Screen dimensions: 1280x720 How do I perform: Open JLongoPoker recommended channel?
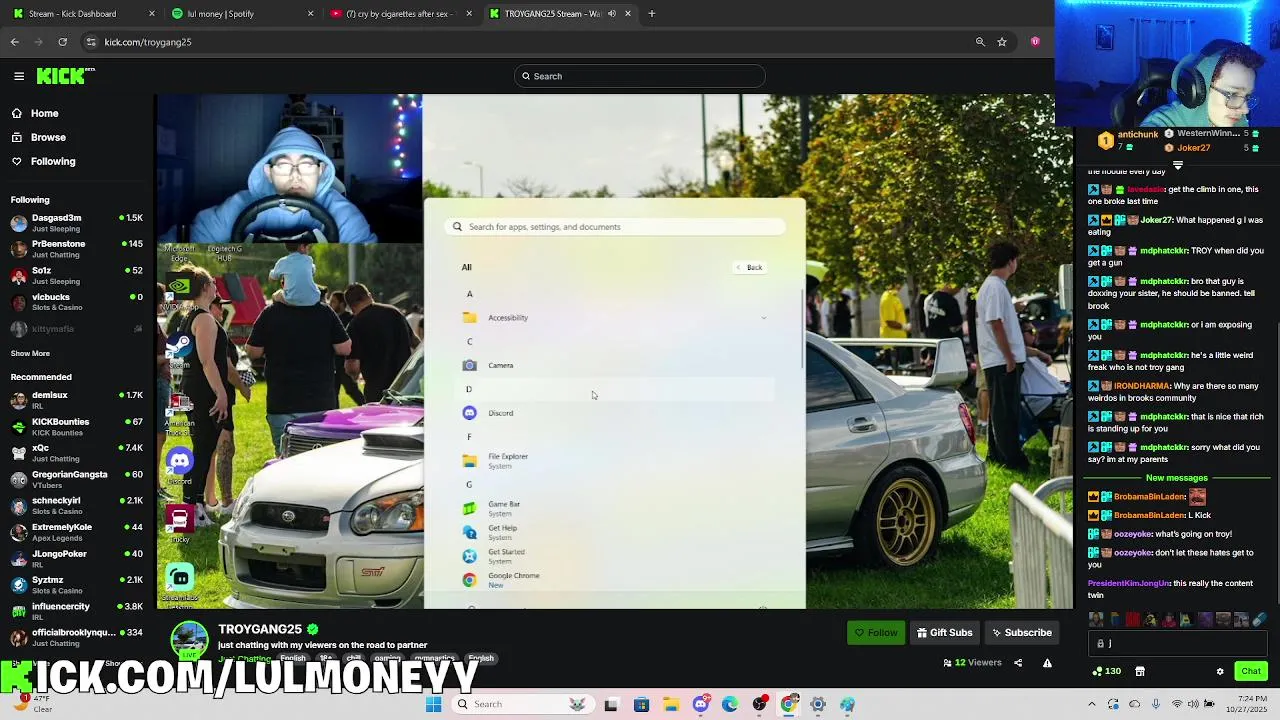[x=76, y=558]
